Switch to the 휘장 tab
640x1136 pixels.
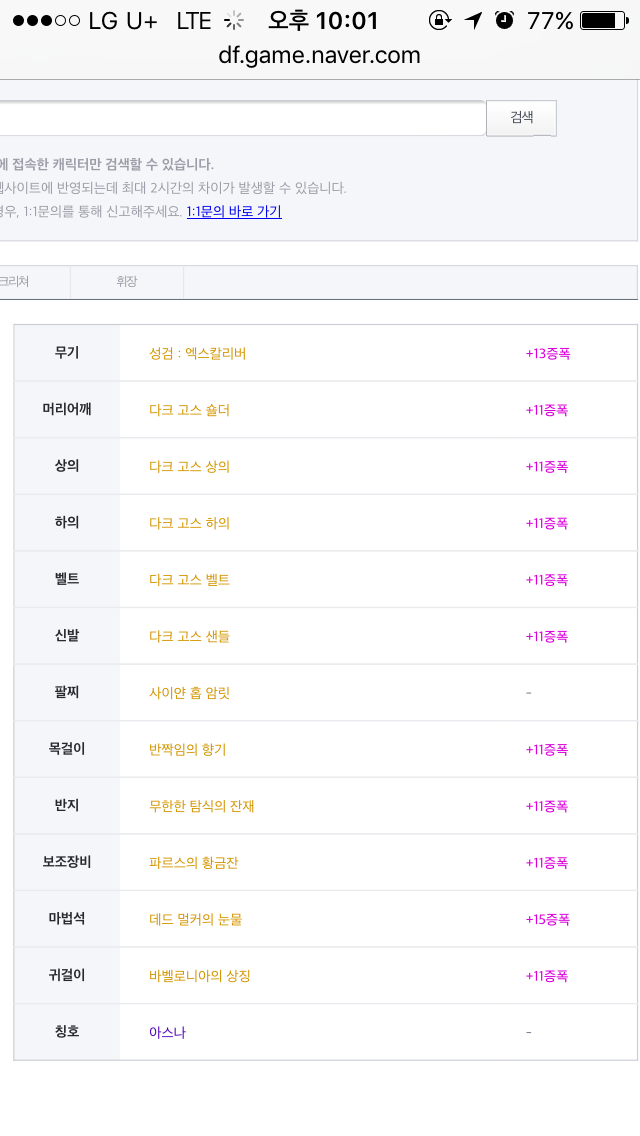point(126,282)
